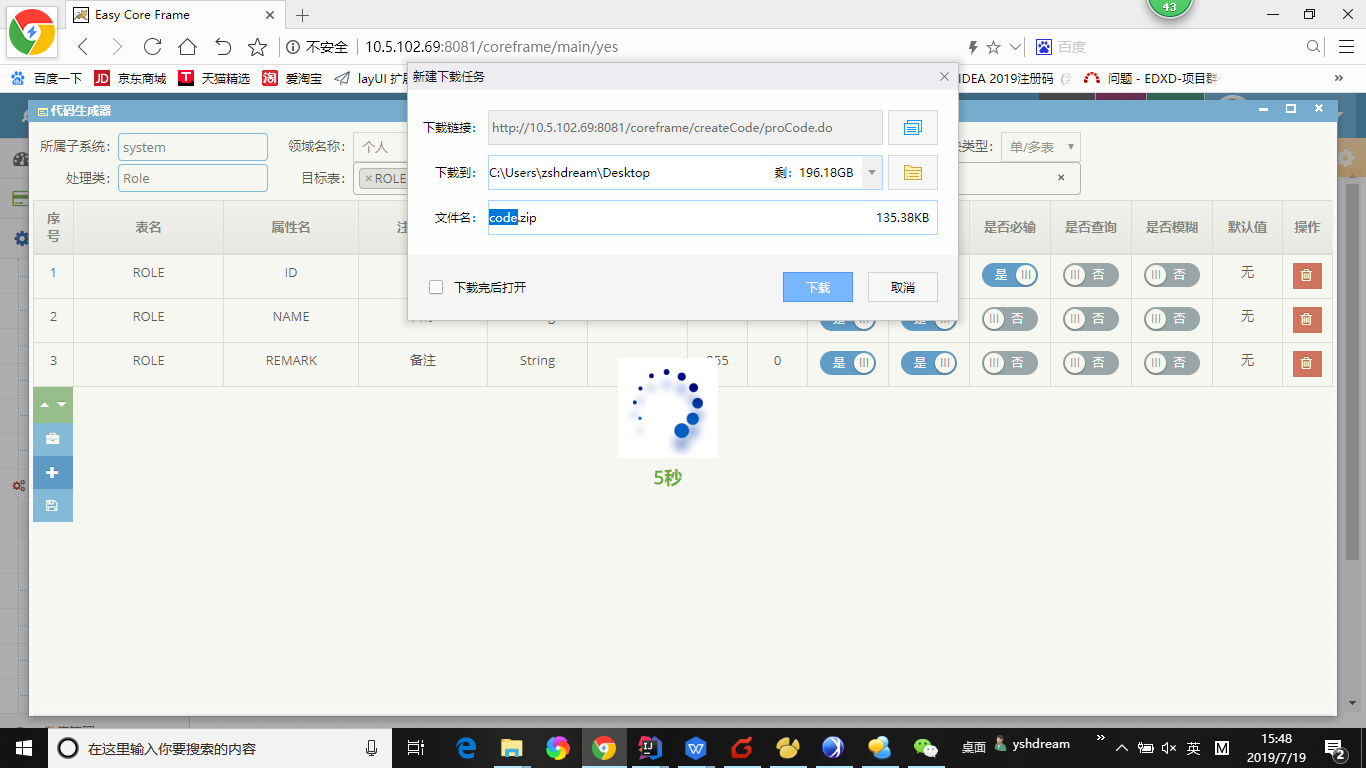Enable the 下载完后打开 checkbox
This screenshot has height=768, width=1366.
tap(436, 287)
